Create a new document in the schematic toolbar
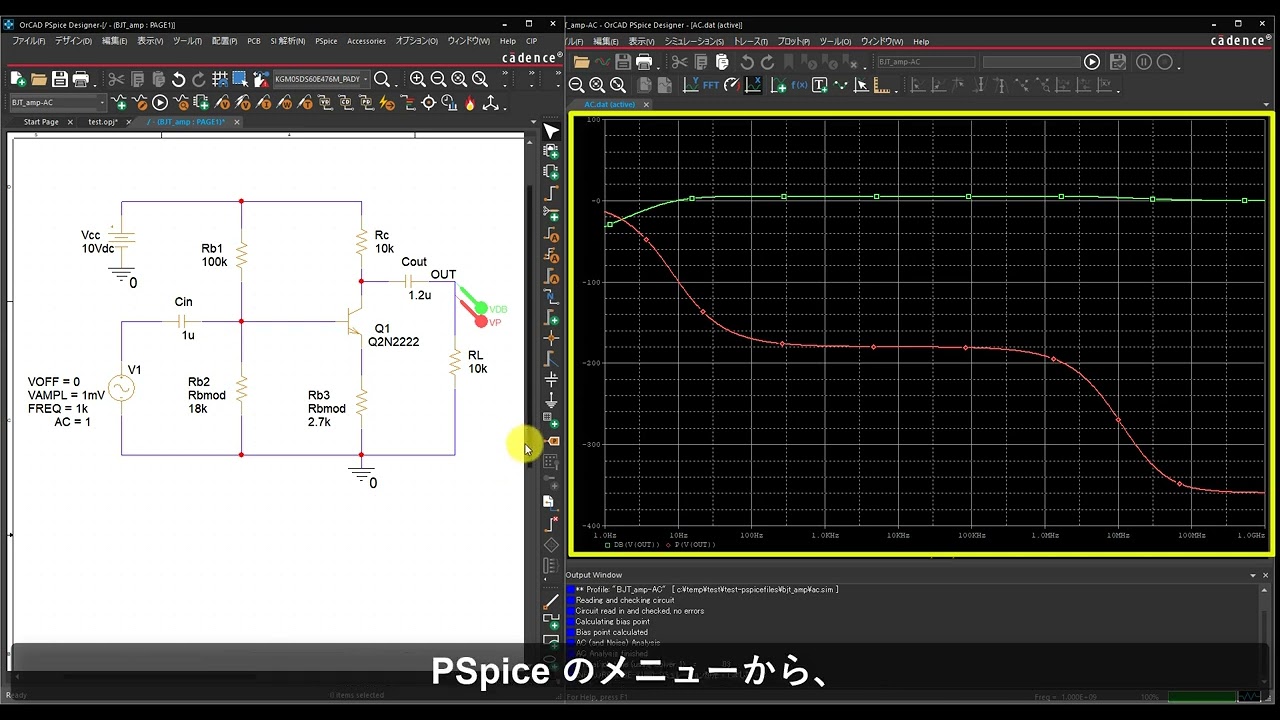This screenshot has width=1280, height=720. pyautogui.click(x=18, y=79)
